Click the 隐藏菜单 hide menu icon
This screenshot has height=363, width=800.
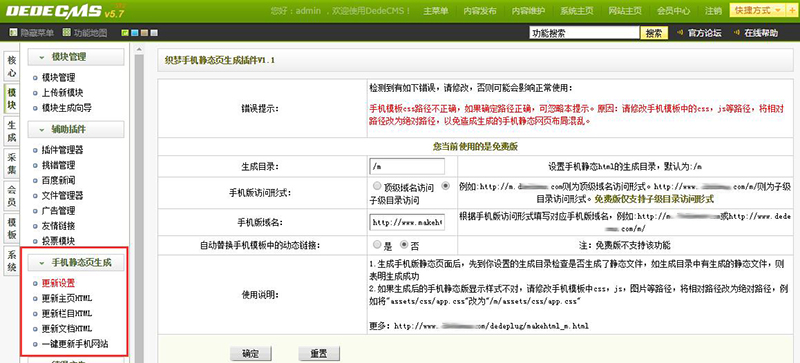(x=13, y=33)
